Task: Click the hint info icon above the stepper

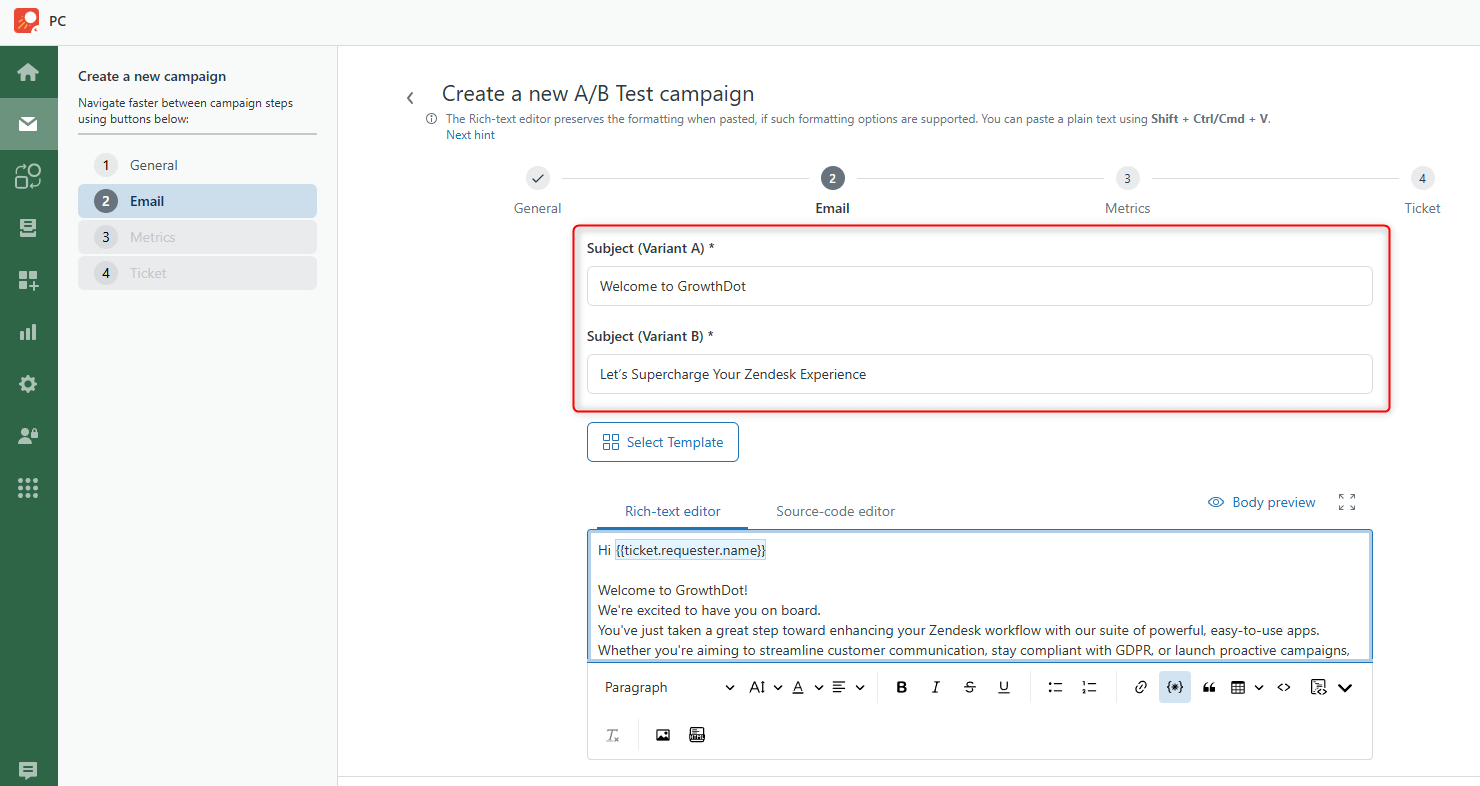Action: pyautogui.click(x=432, y=119)
